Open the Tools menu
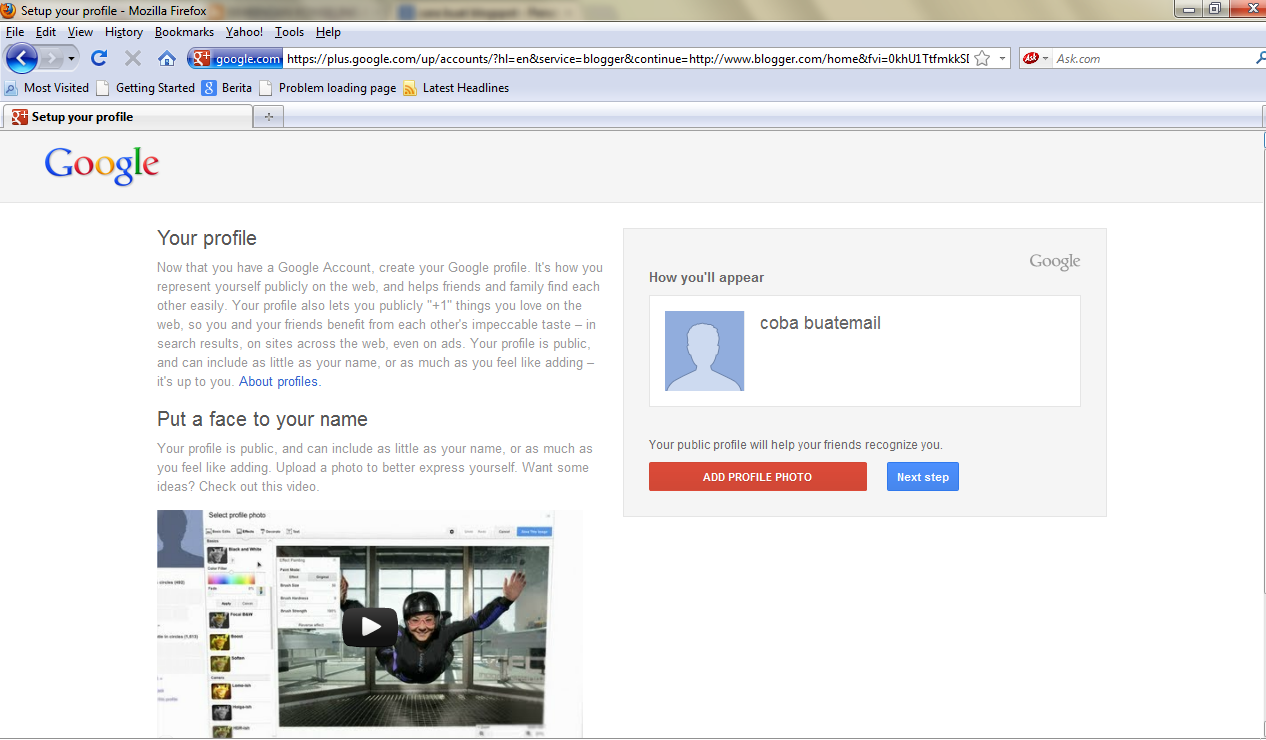 click(290, 32)
